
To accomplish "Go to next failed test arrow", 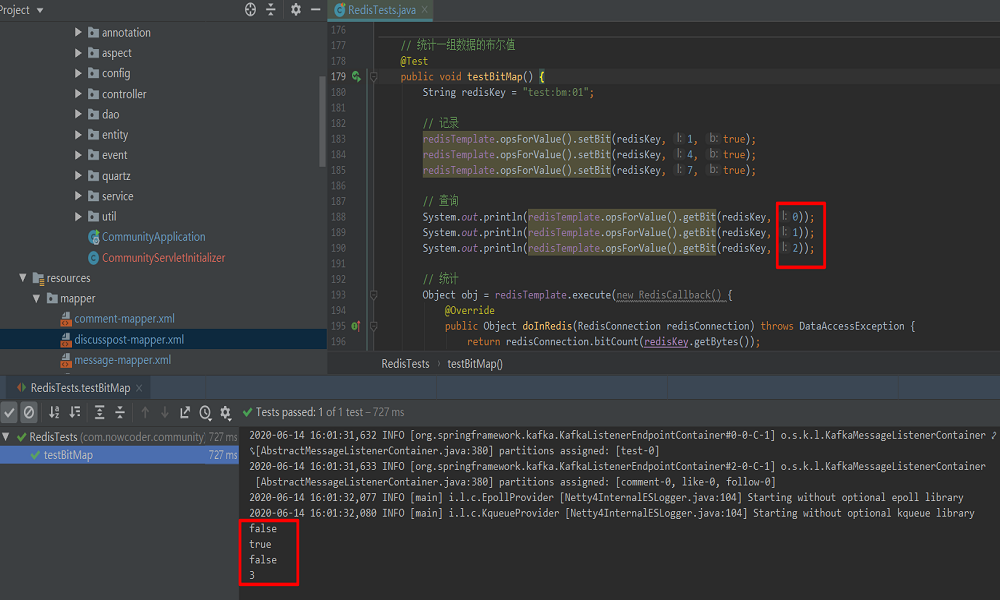I will coord(165,413).
